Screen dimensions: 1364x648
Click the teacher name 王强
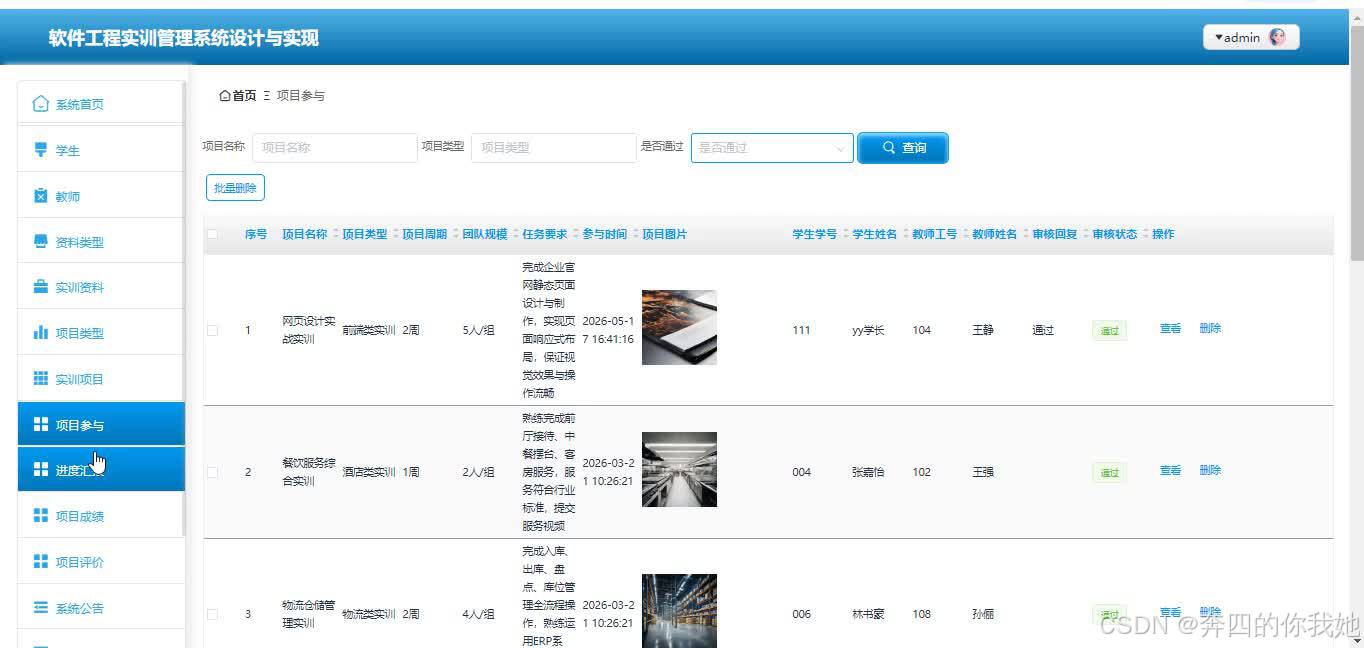click(983, 472)
